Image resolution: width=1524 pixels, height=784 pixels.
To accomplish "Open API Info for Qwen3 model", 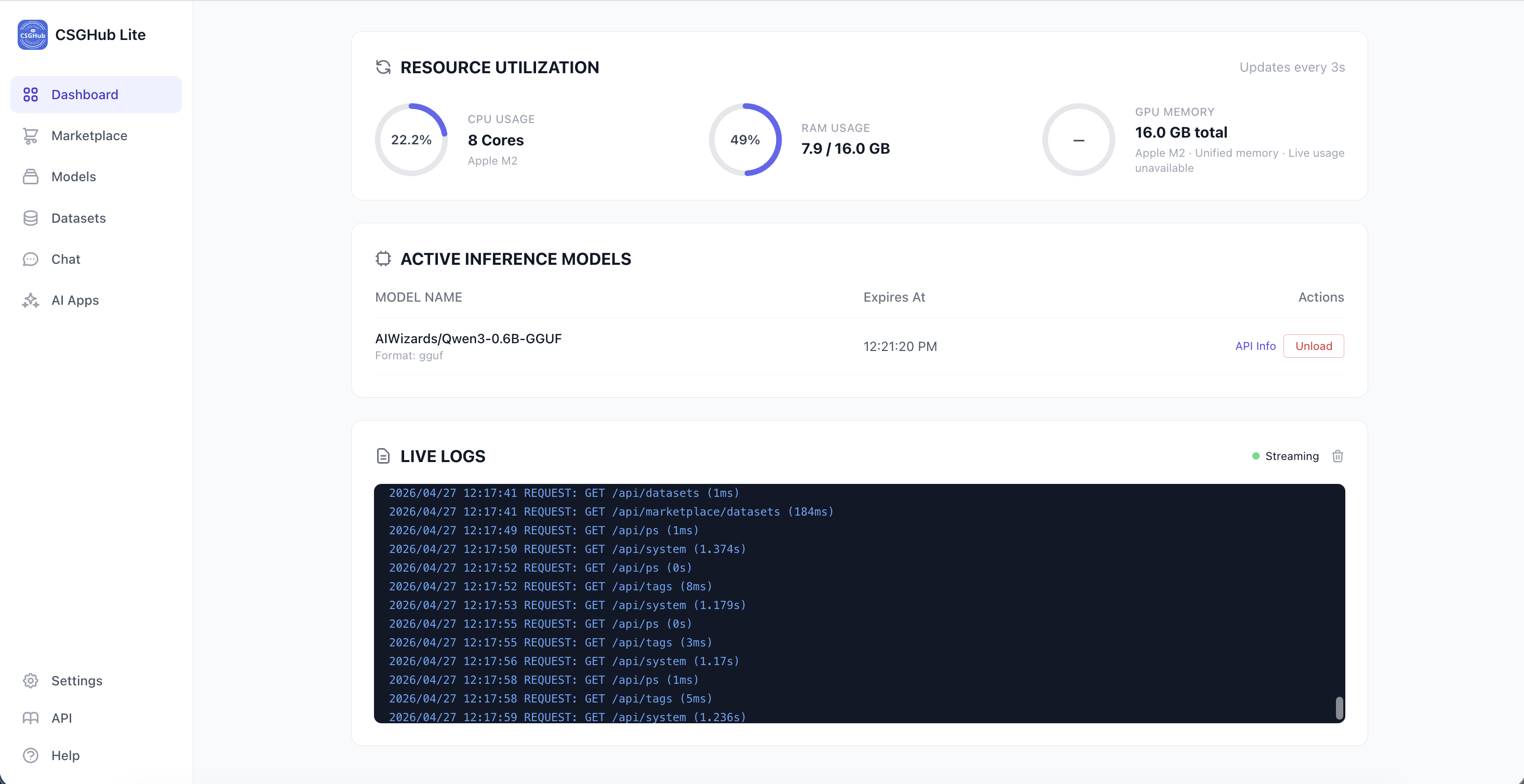I will 1255,346.
